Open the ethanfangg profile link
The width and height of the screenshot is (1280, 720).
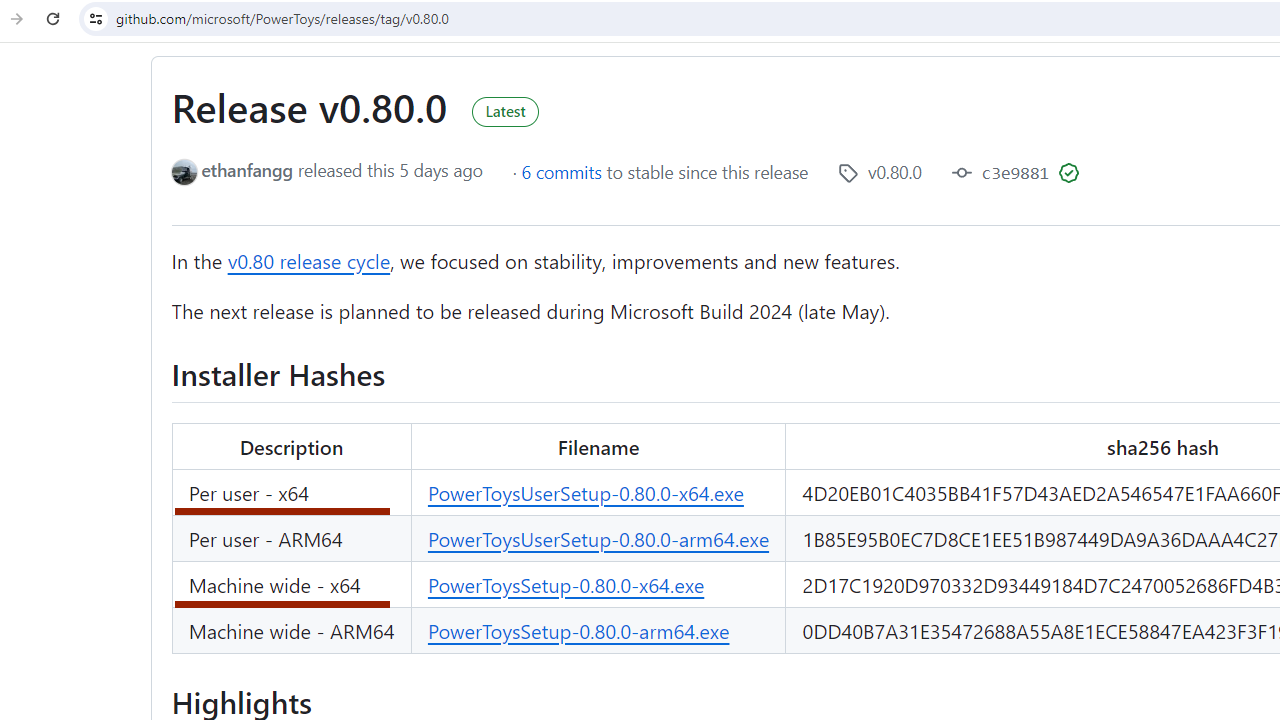(247, 171)
